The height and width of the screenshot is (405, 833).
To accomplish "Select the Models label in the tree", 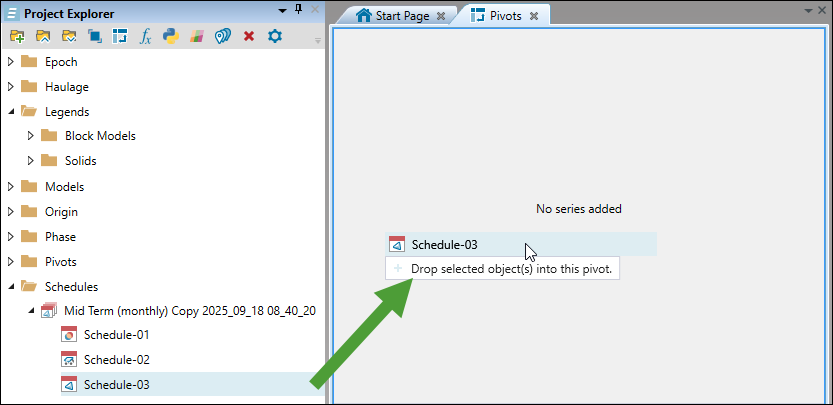I will coord(64,187).
